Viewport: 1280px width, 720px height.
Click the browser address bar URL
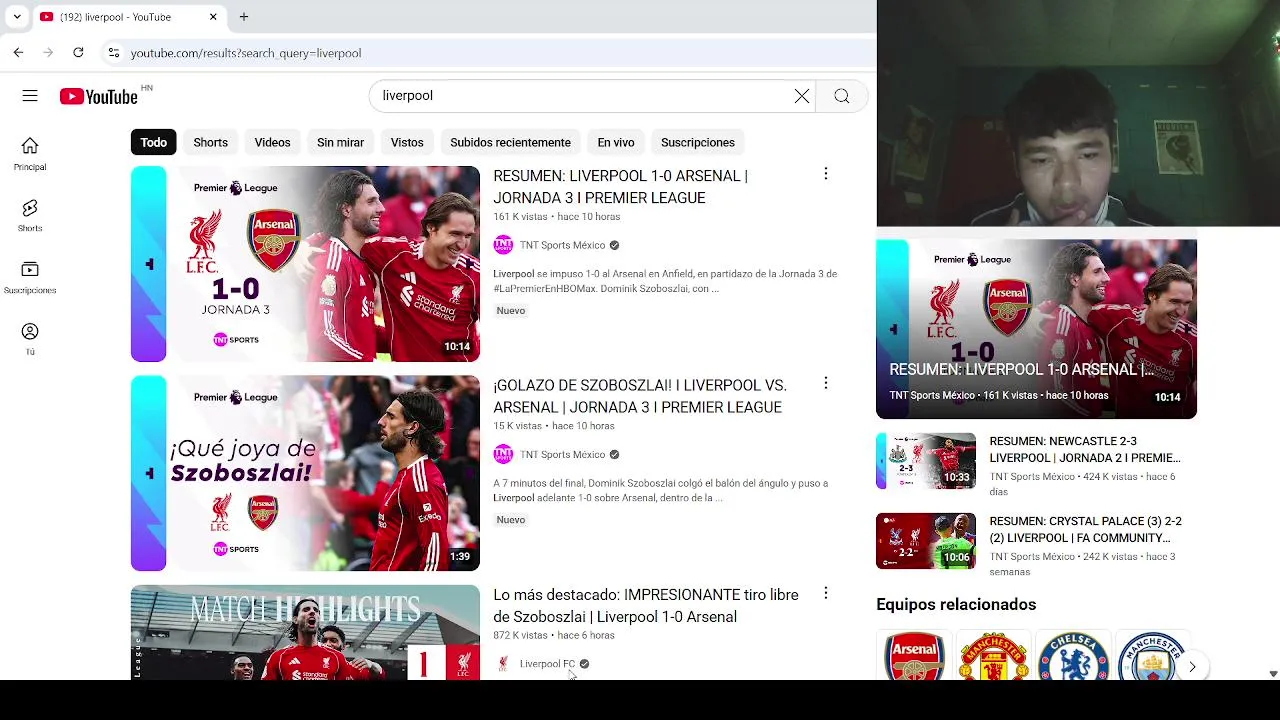[x=246, y=53]
